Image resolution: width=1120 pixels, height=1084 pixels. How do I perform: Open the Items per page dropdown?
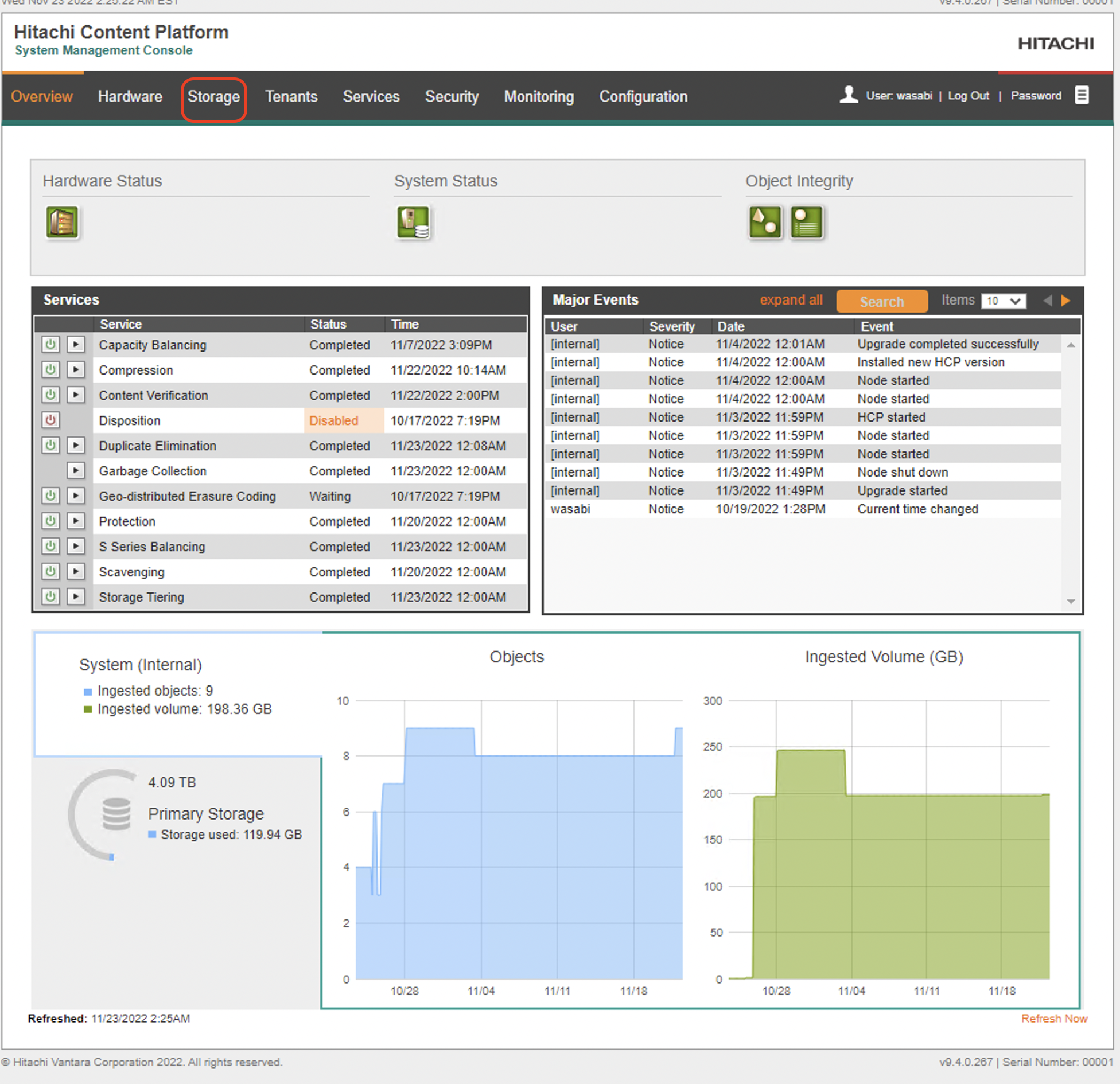(x=1004, y=301)
